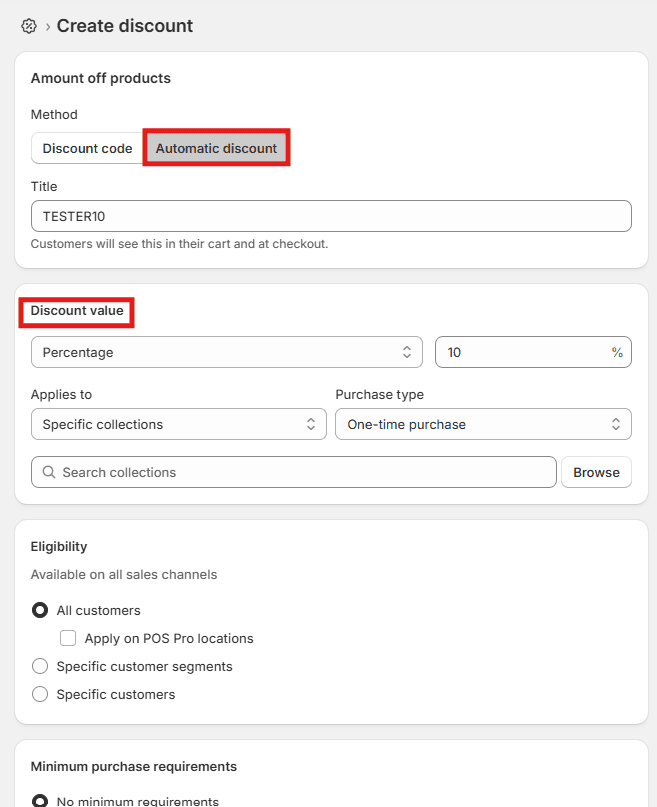The image size is (657, 807).
Task: Focus the discount value field showing 10
Action: click(520, 352)
